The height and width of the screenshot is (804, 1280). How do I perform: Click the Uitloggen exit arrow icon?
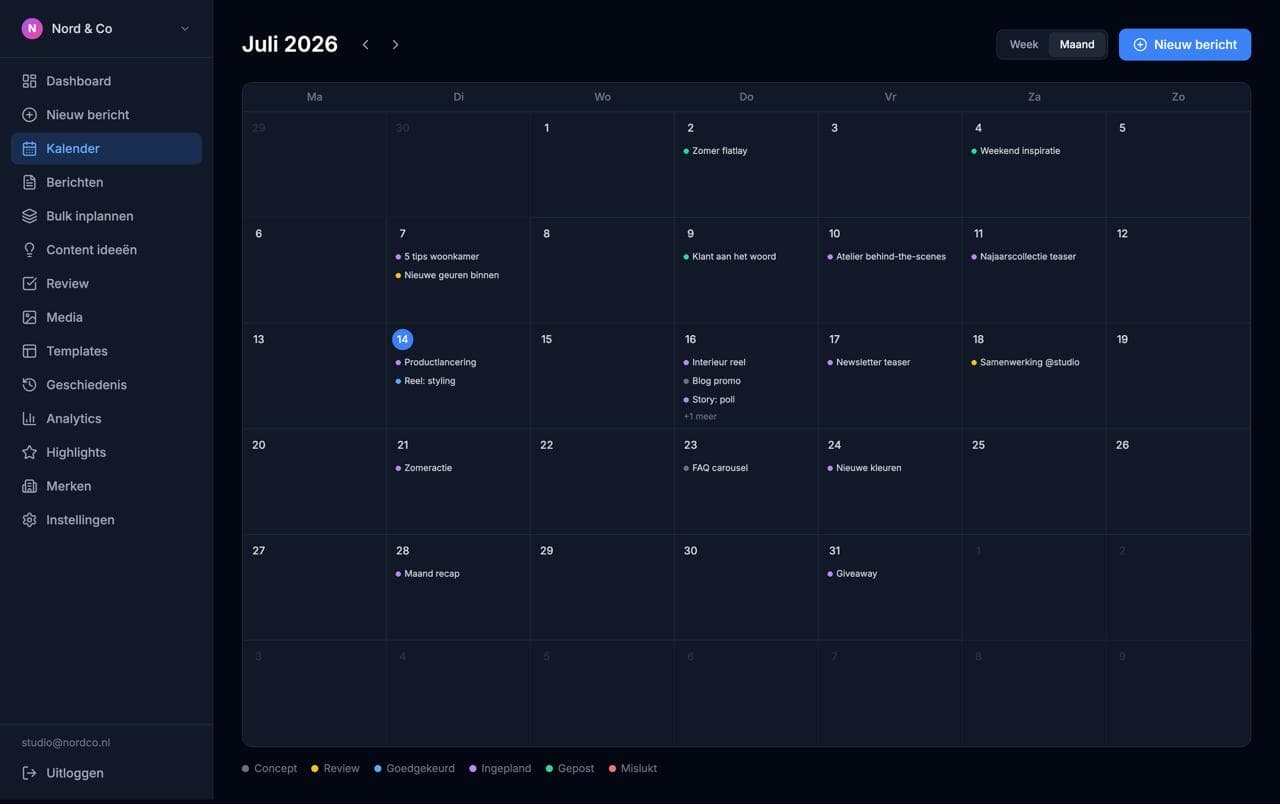29,773
